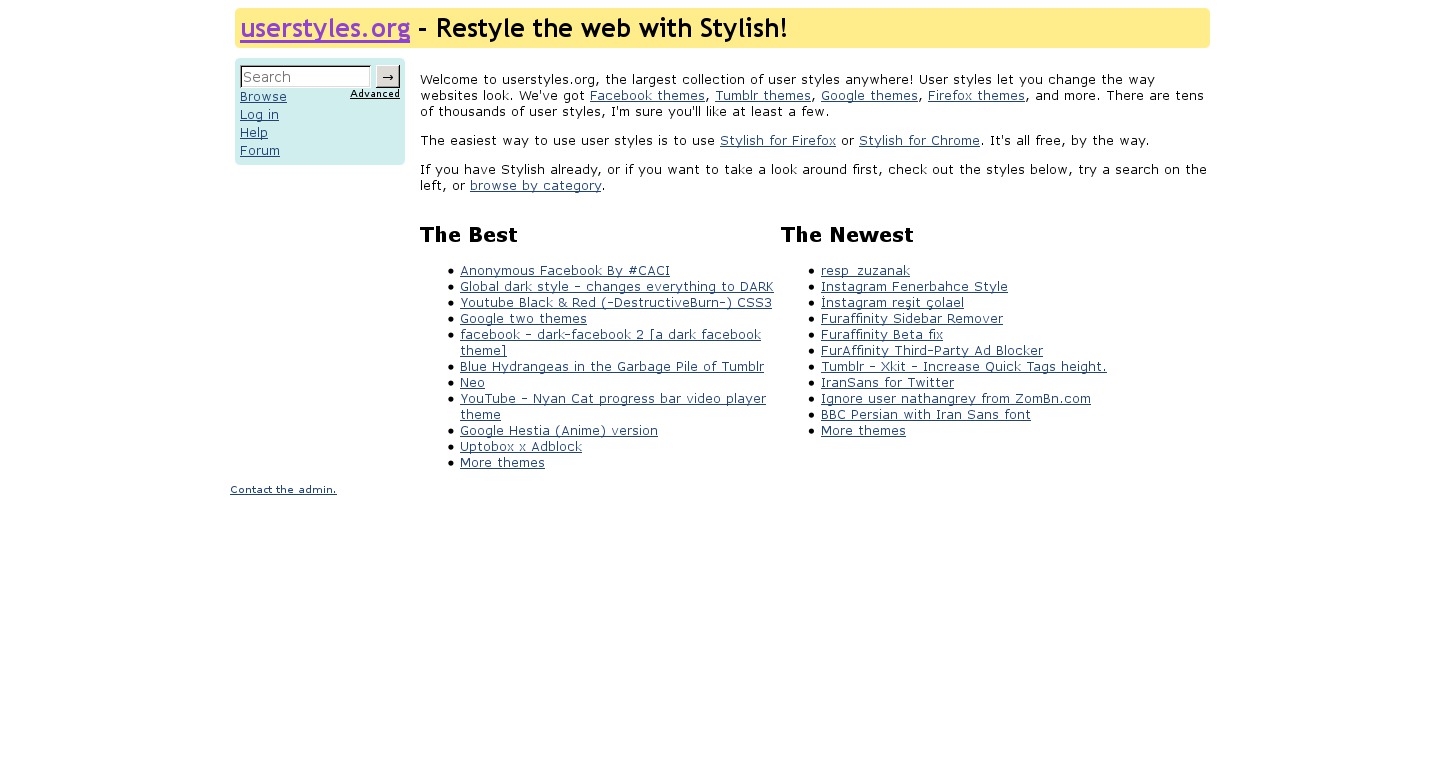Open the Tumblr themes link
The image size is (1440, 783).
763,96
